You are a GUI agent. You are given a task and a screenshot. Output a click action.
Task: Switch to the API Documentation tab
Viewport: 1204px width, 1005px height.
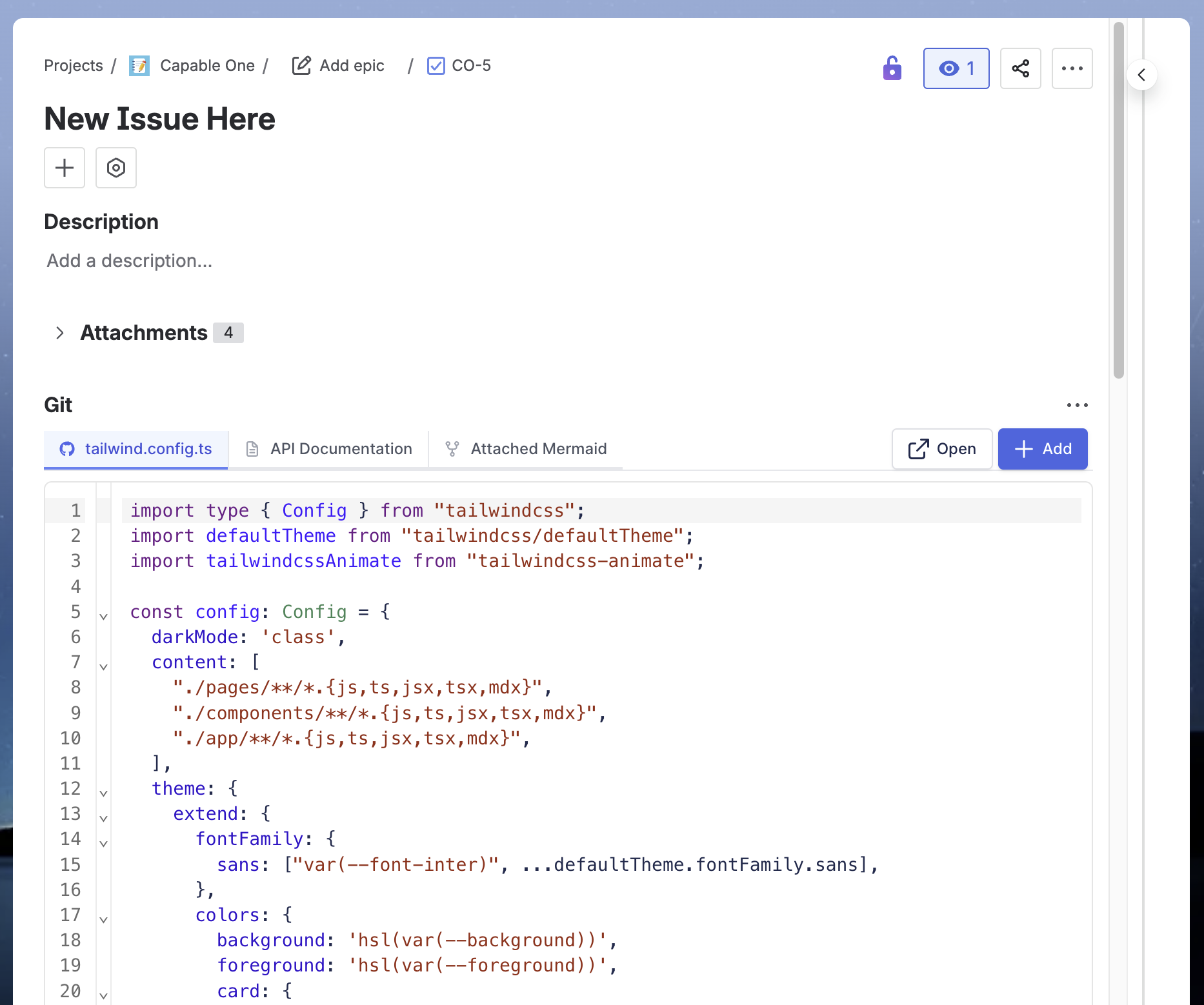(329, 449)
